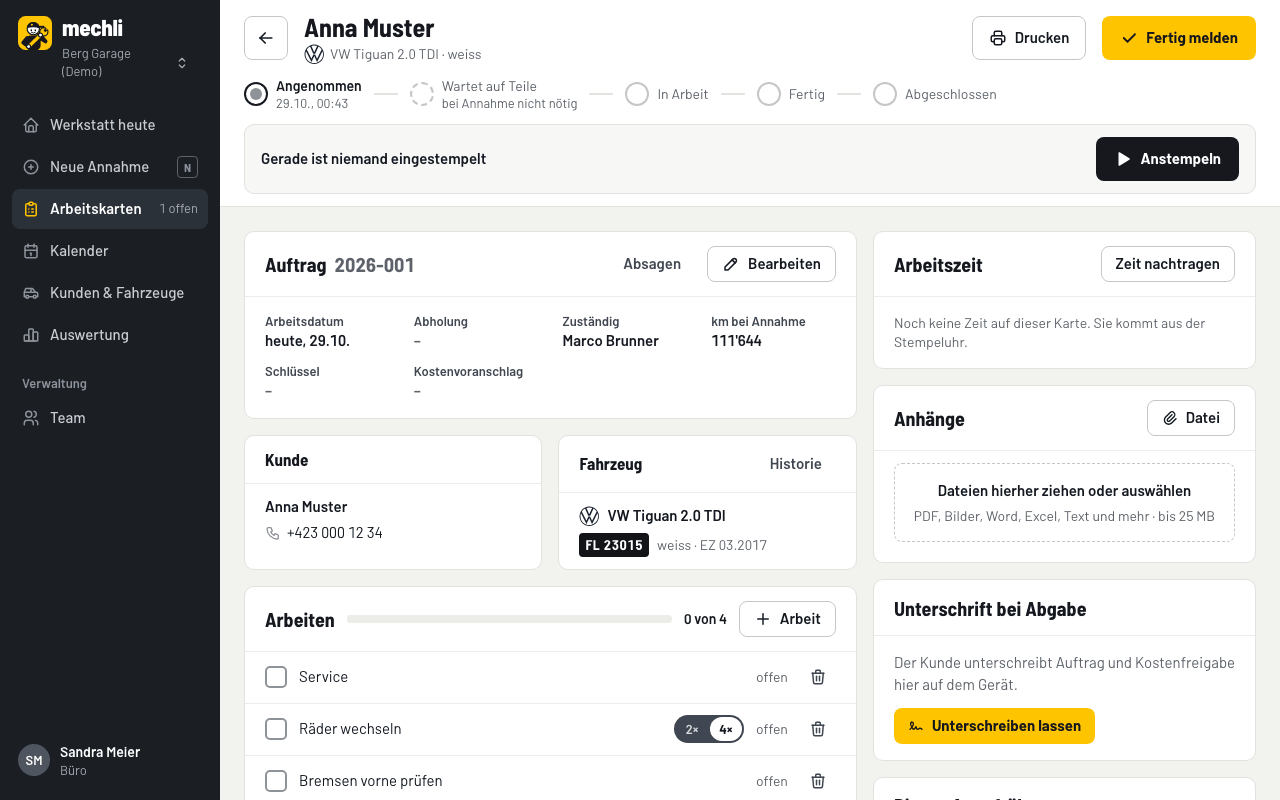
Task: Set status to In Arbeit
Action: (667, 94)
